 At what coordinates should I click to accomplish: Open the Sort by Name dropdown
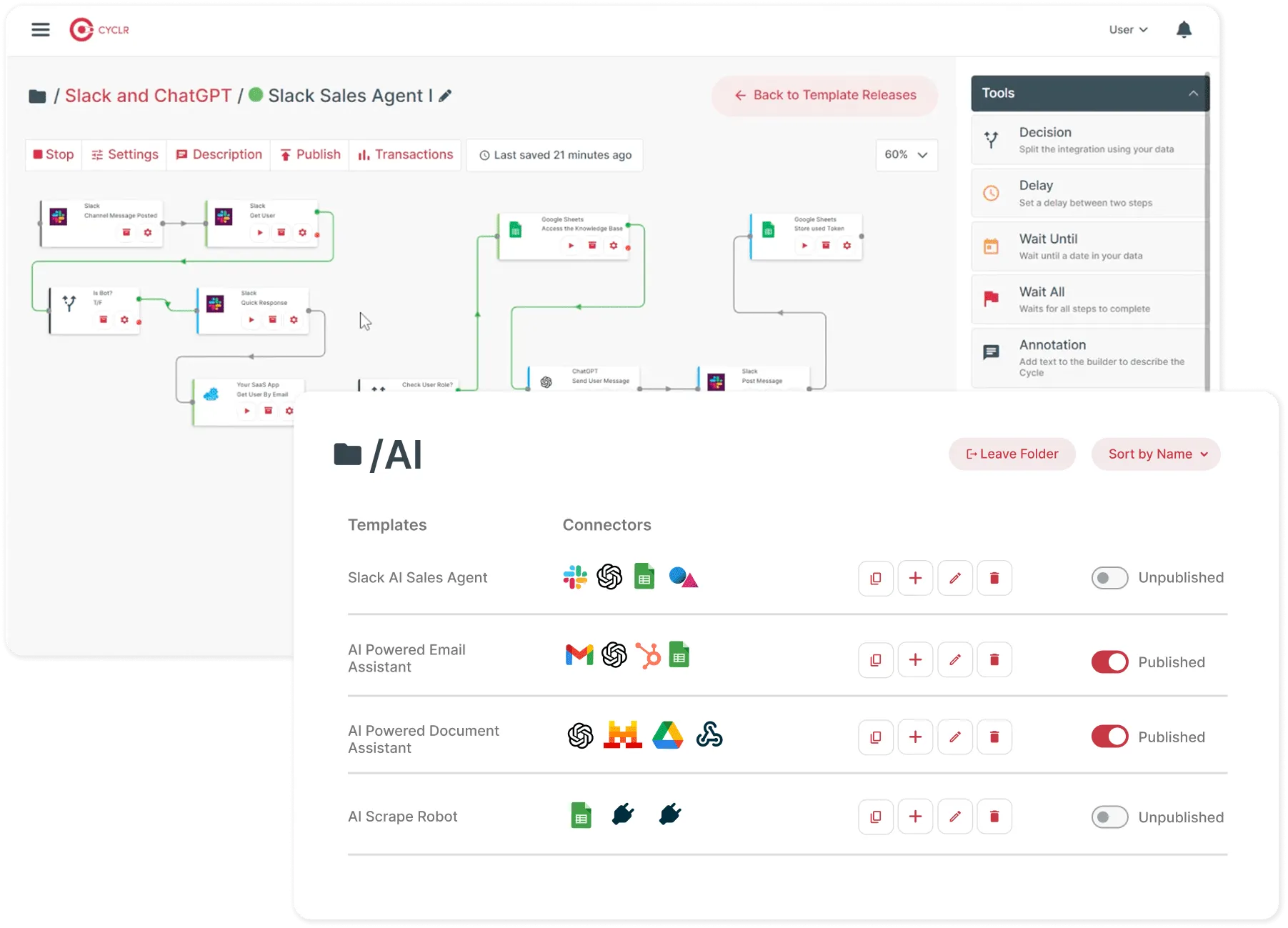tap(1155, 454)
